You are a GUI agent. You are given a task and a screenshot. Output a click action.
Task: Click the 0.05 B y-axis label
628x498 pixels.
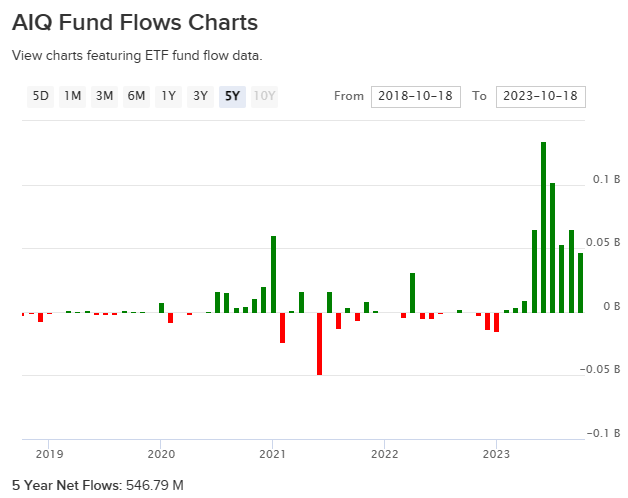(603, 242)
